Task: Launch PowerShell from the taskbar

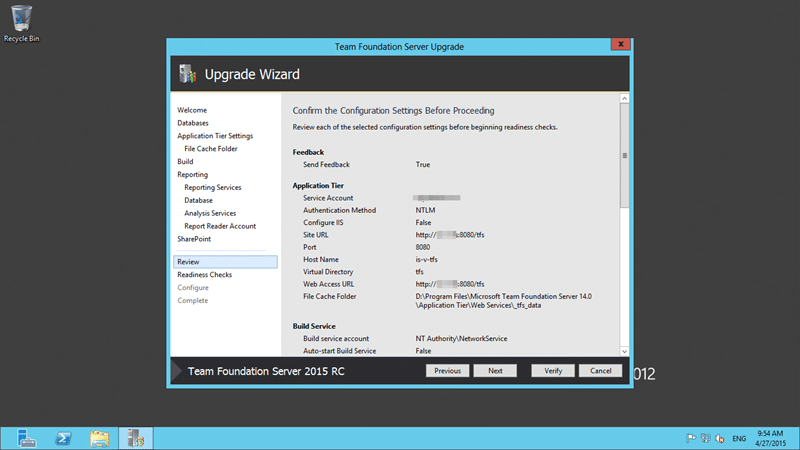Action: click(63, 438)
